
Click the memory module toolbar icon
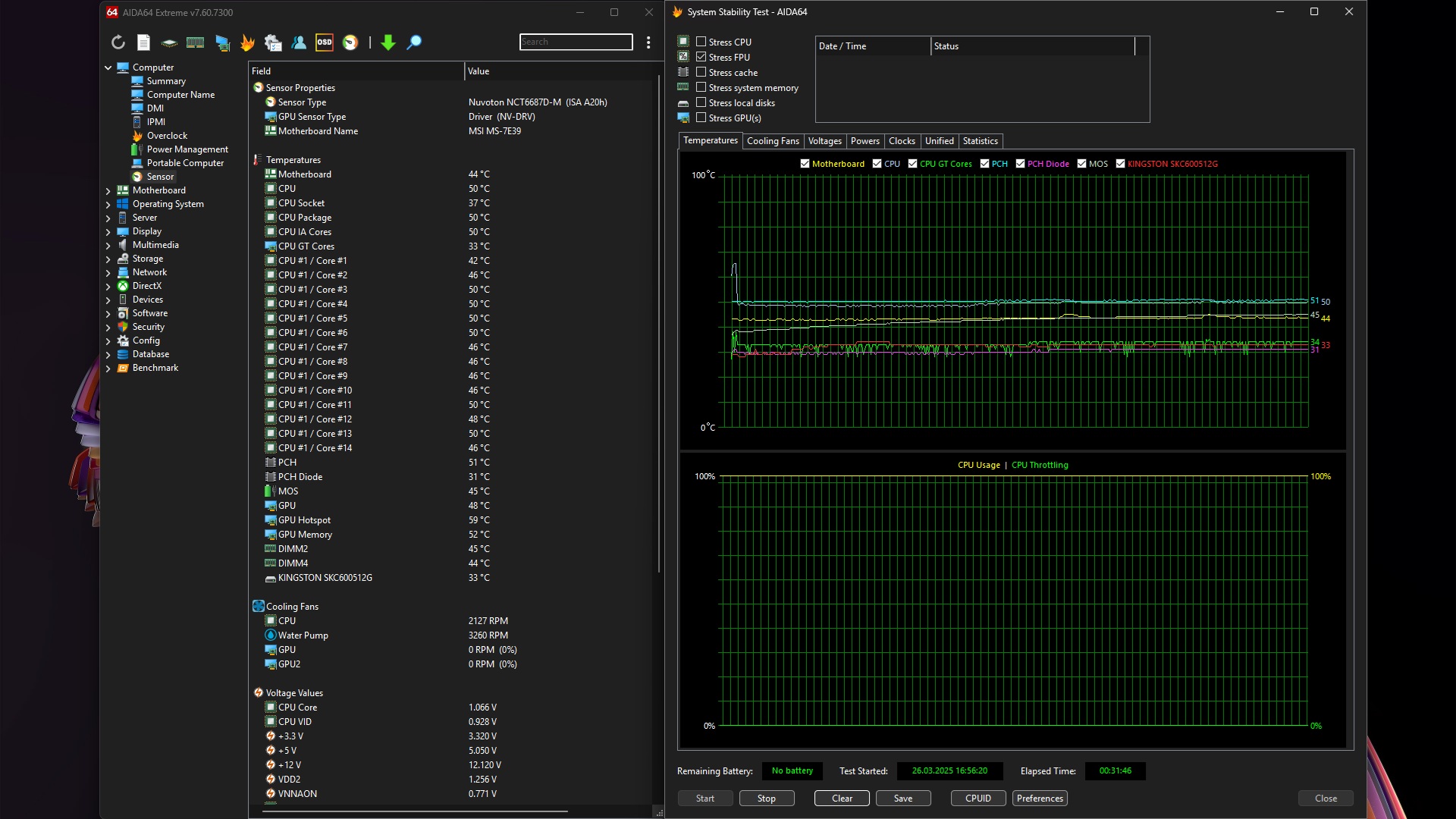(195, 42)
